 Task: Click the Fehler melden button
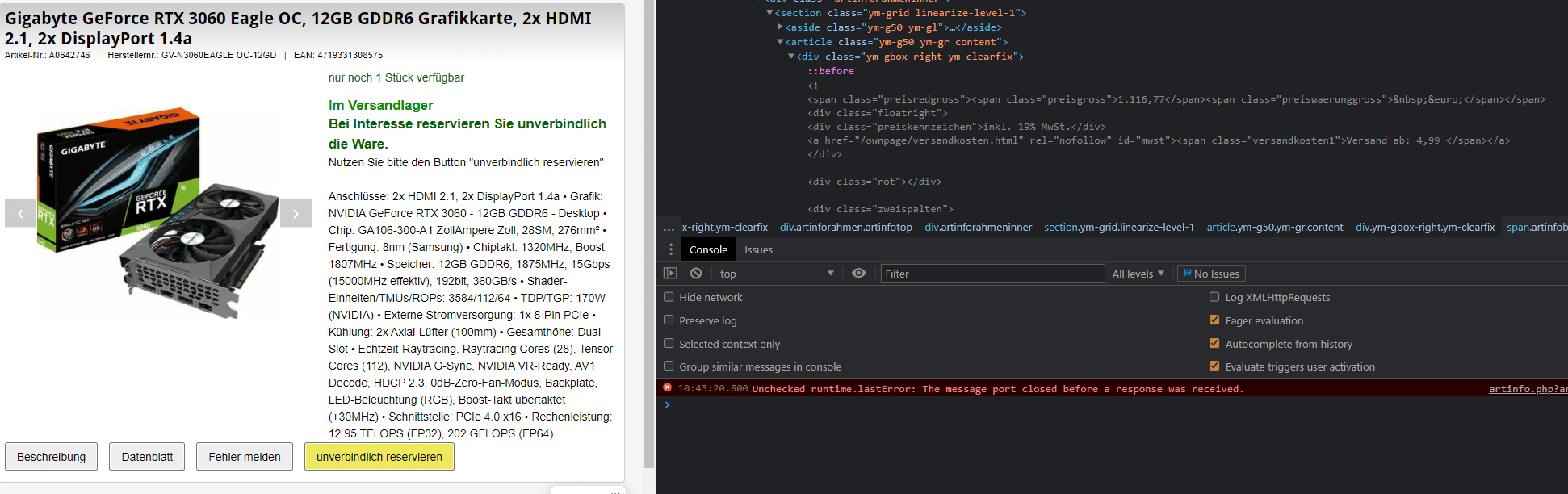pos(245,457)
